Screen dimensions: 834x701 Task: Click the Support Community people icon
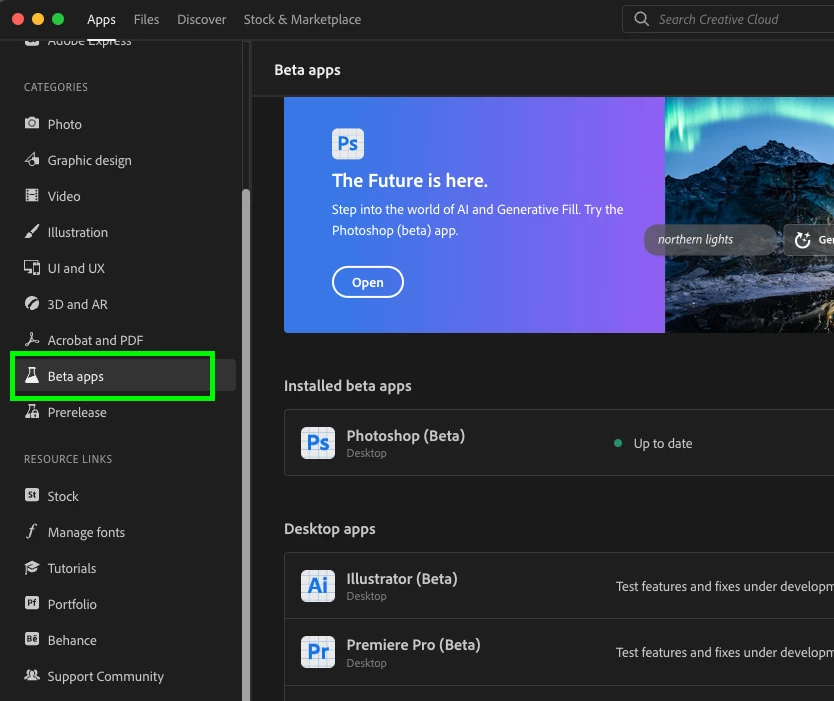point(32,675)
